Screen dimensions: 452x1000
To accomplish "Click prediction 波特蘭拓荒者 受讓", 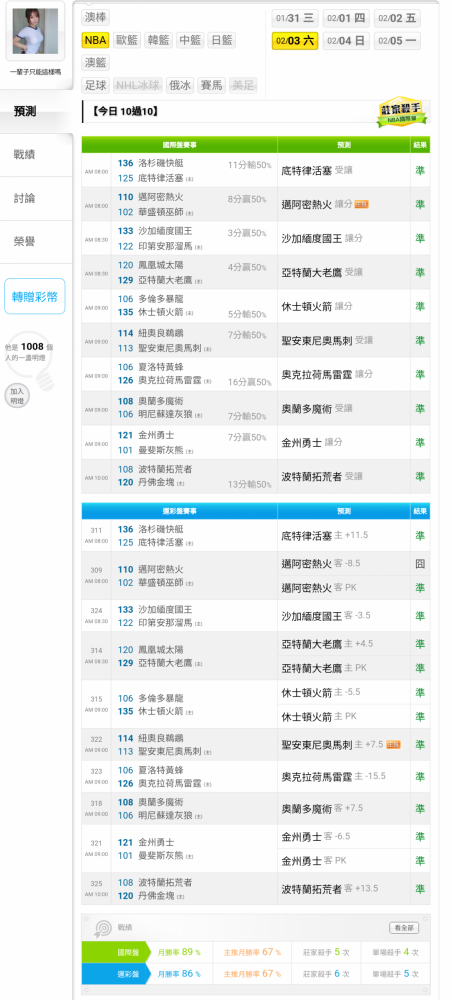I will click(321, 476).
